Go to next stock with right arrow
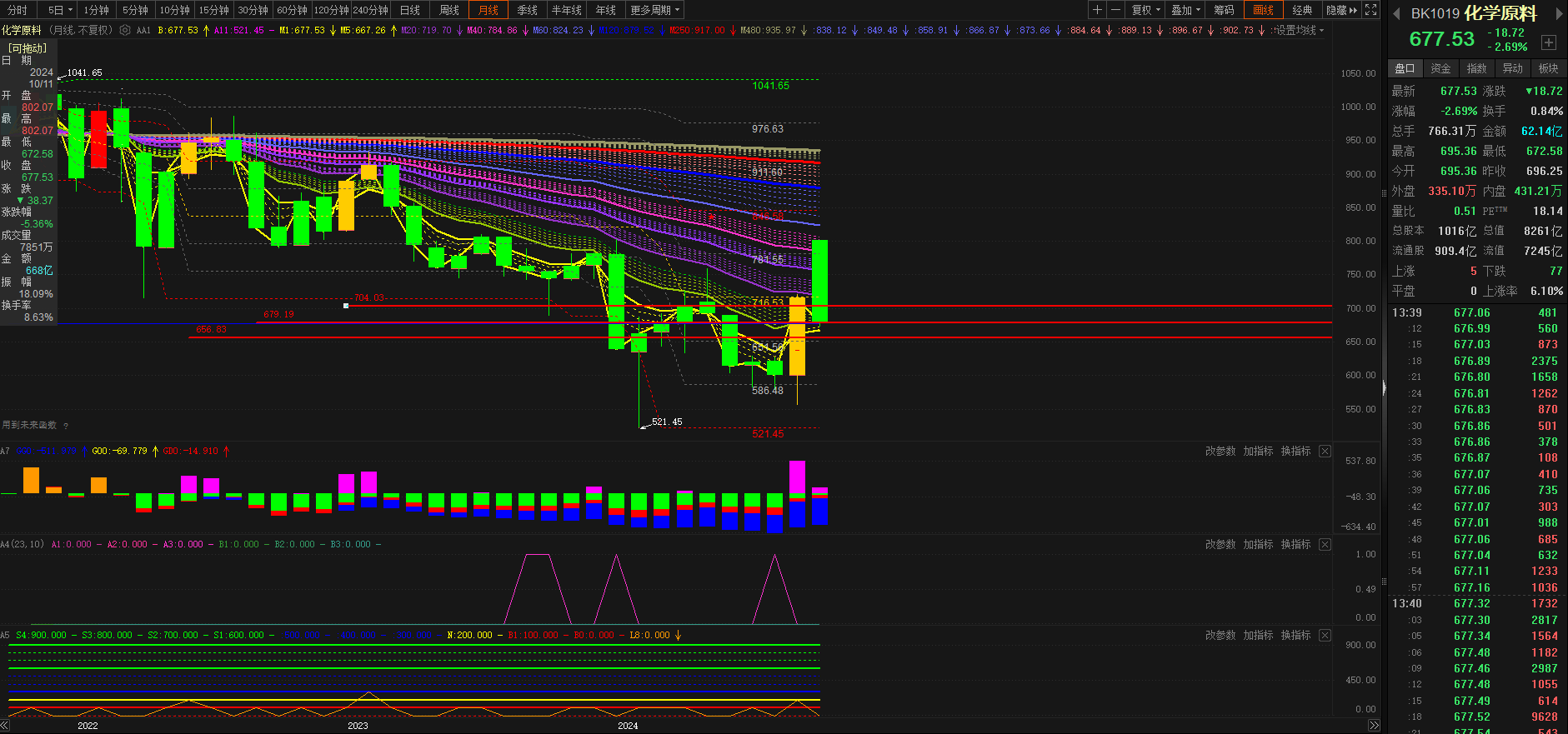Image resolution: width=1568 pixels, height=734 pixels. [x=1559, y=13]
